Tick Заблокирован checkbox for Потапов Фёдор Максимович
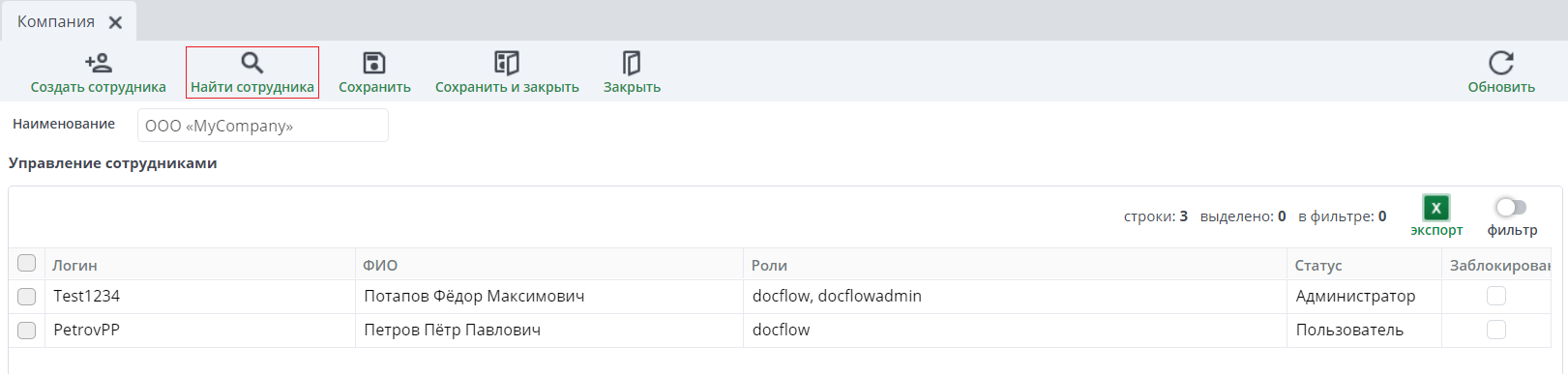This screenshot has height=374, width=1568. (1496, 296)
